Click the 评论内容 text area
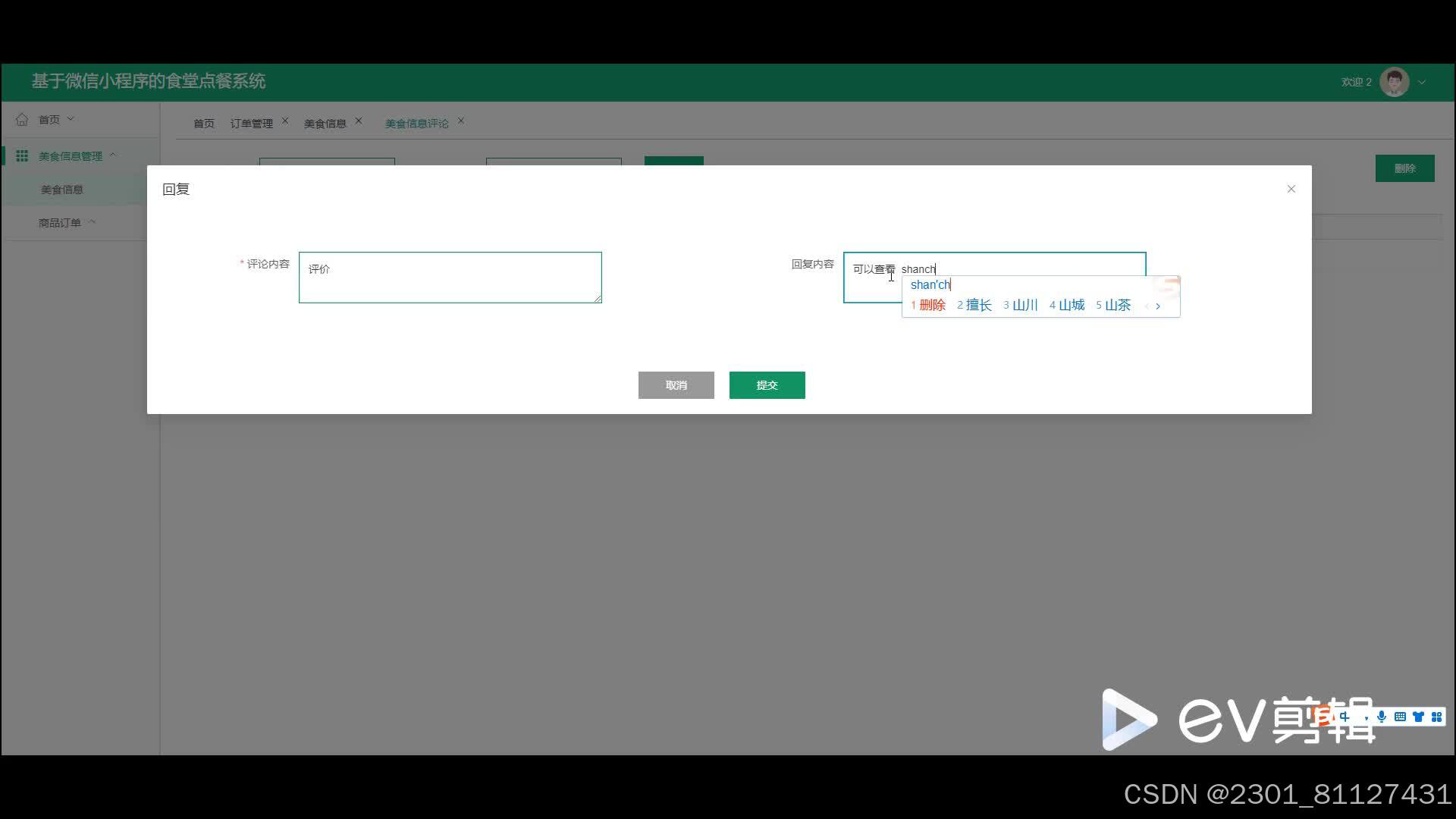Image resolution: width=1456 pixels, height=819 pixels. tap(450, 278)
